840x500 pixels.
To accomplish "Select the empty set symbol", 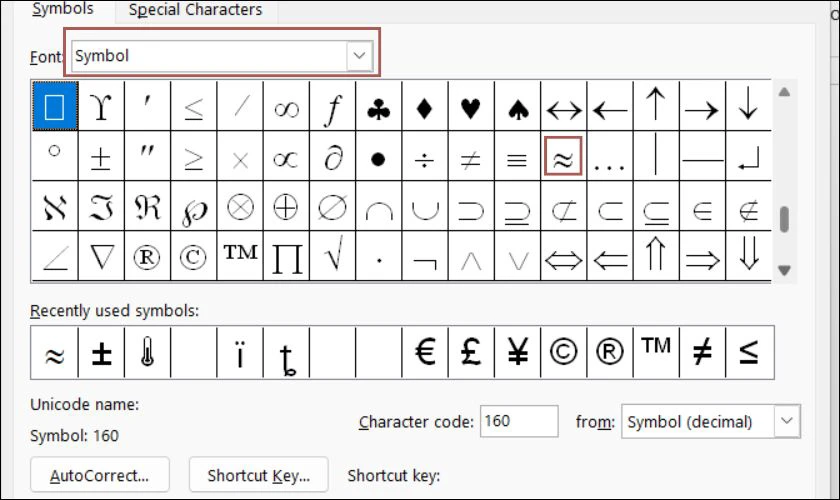I will (333, 206).
